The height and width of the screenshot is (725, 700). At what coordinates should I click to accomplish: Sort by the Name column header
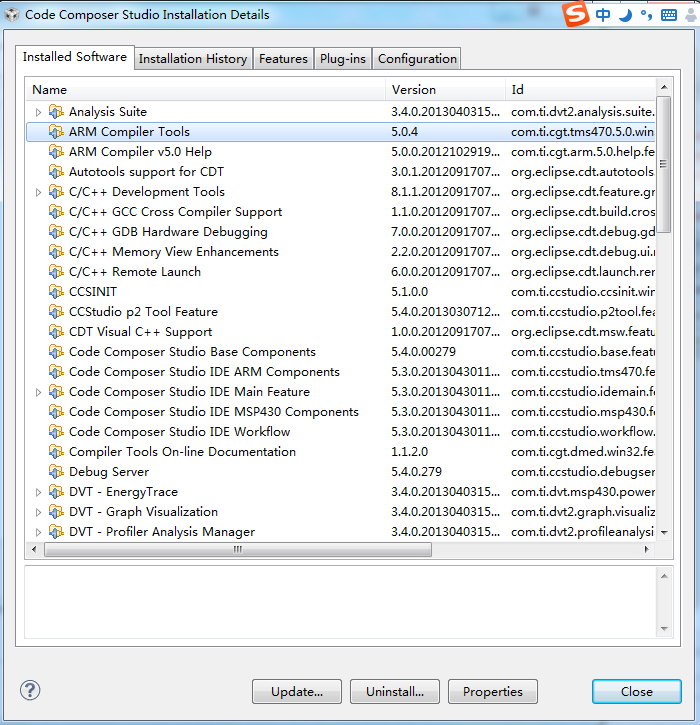click(206, 89)
